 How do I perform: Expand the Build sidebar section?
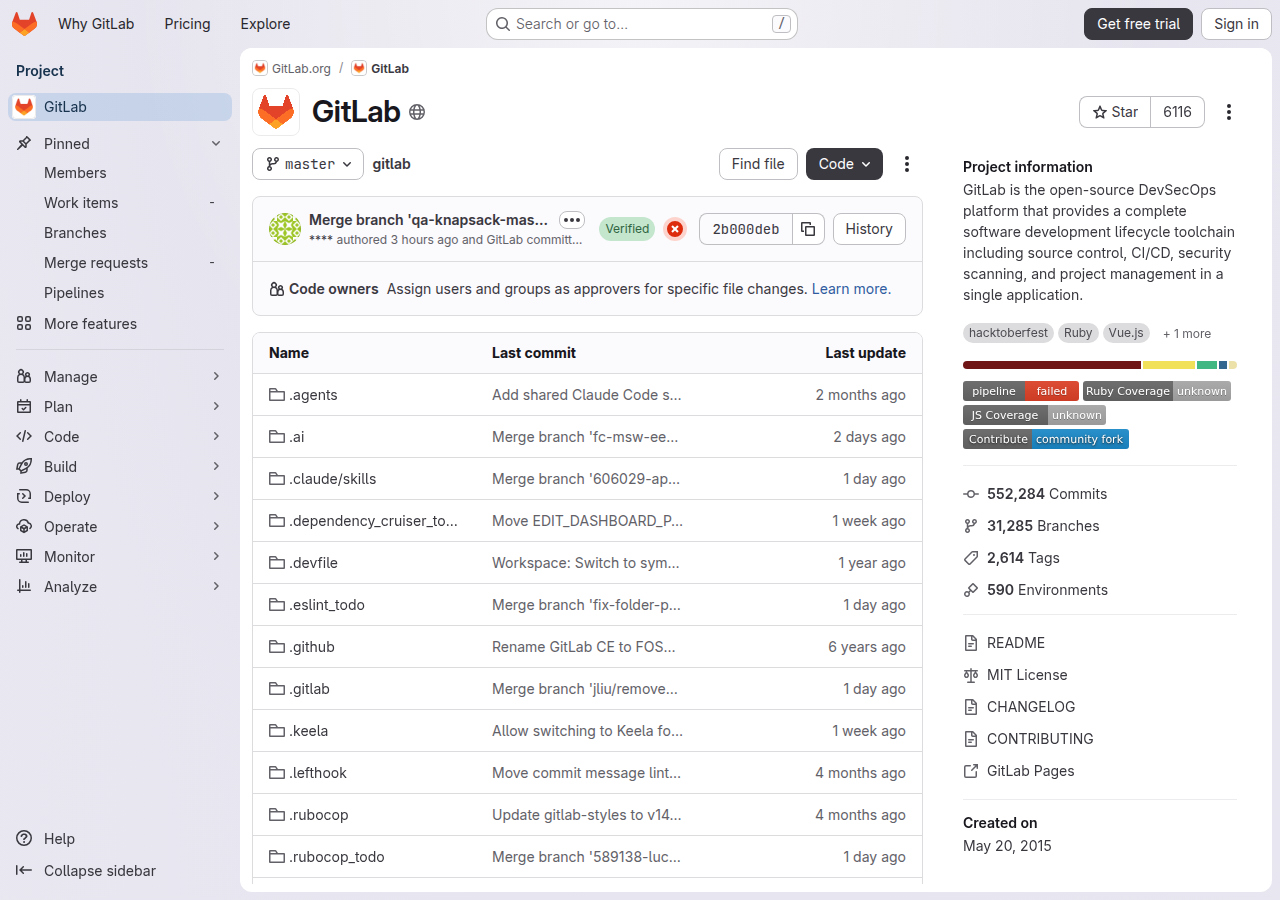[x=120, y=467]
